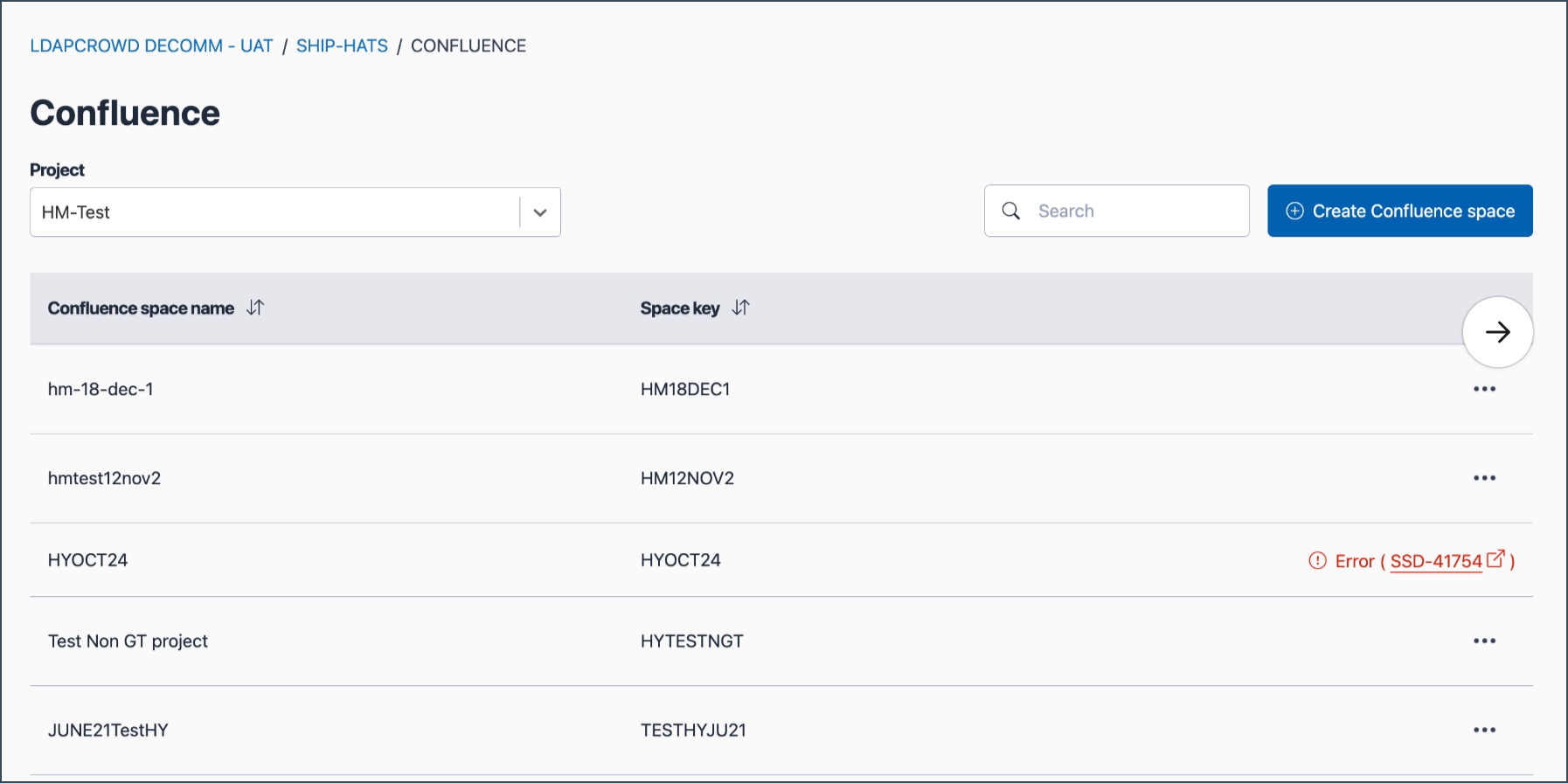Screen dimensions: 1568x783
Task: Click the error warning icon for HYOCT24
Action: coord(1317,561)
